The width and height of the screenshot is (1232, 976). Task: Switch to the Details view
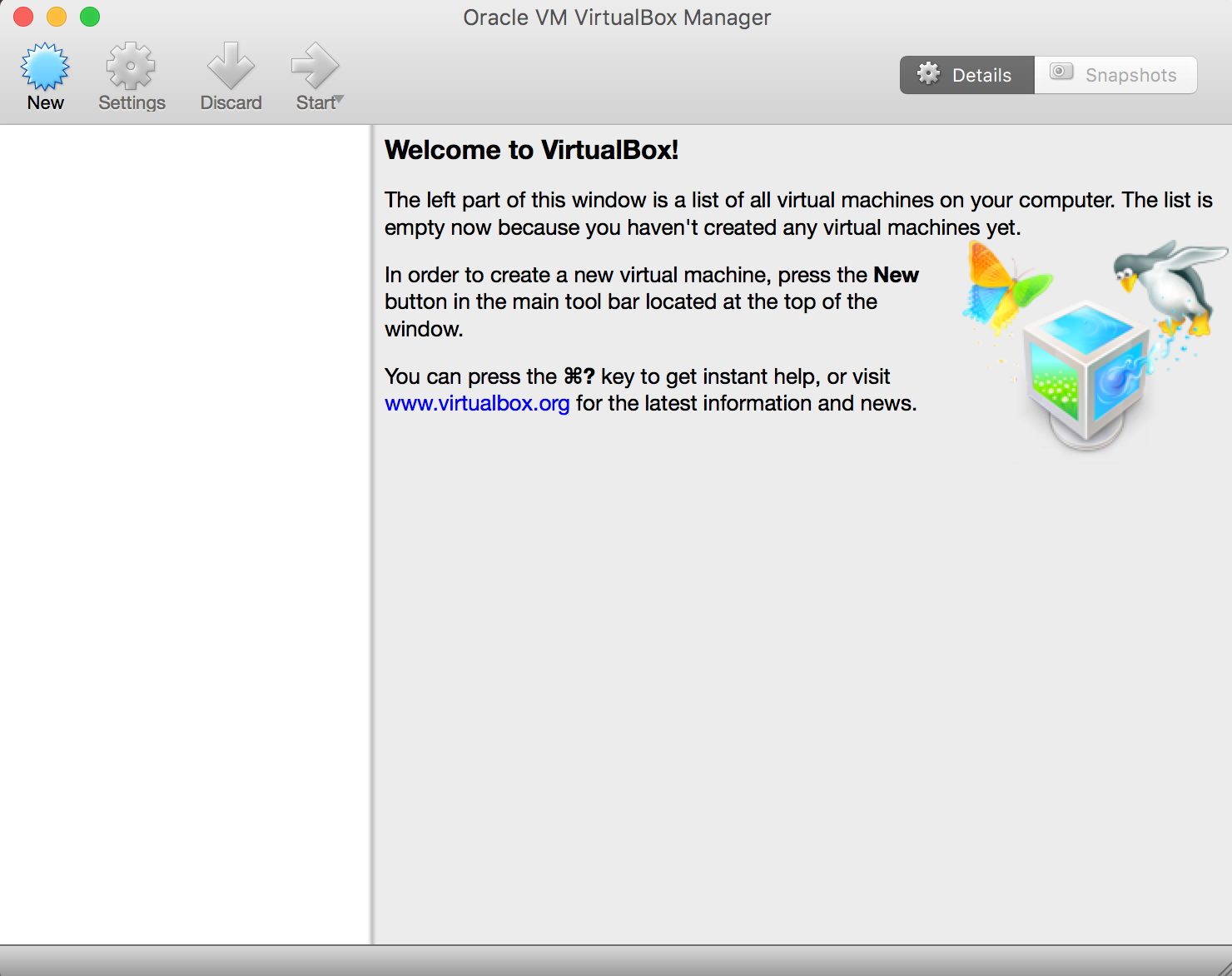click(967, 75)
